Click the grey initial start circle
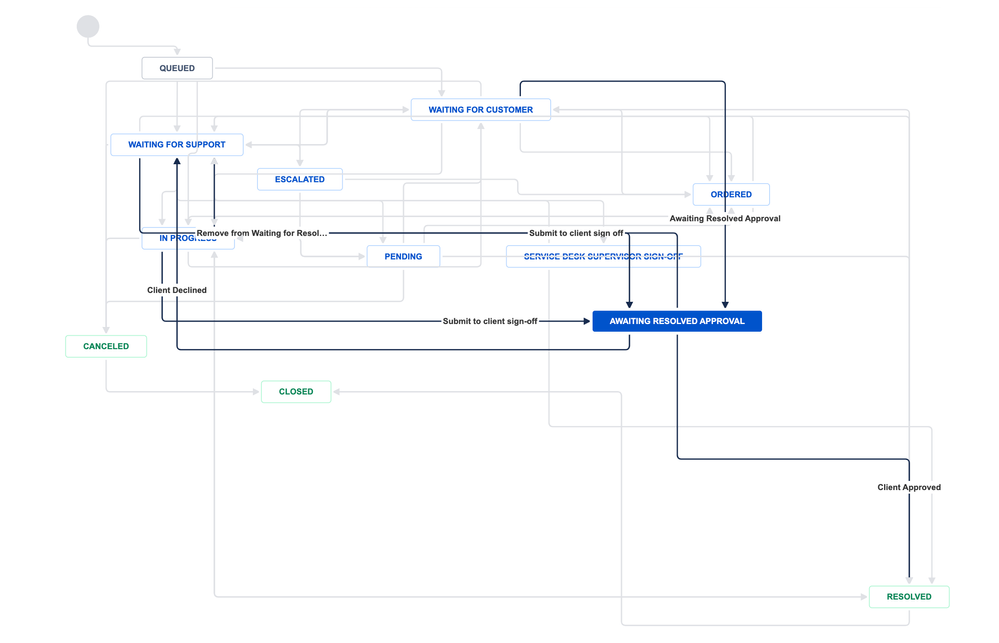The image size is (999, 643). click(x=88, y=27)
